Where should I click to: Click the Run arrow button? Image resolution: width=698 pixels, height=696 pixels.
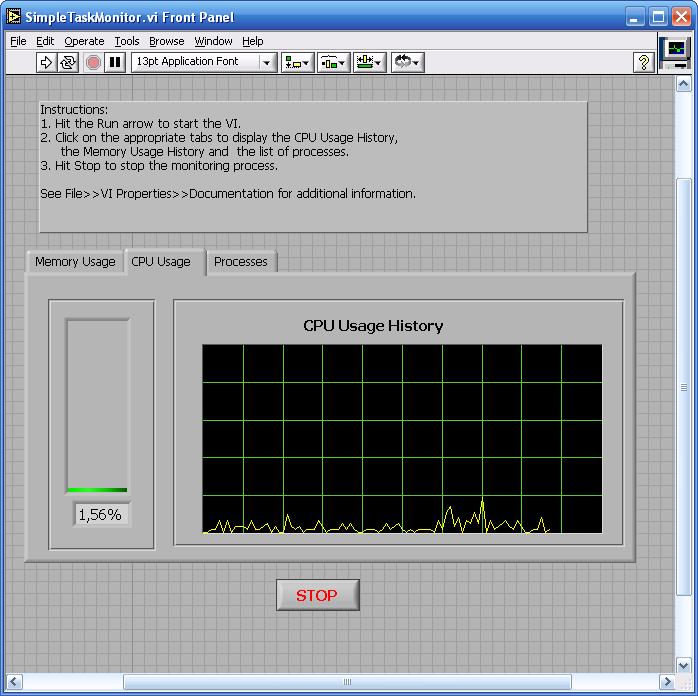click(x=46, y=62)
